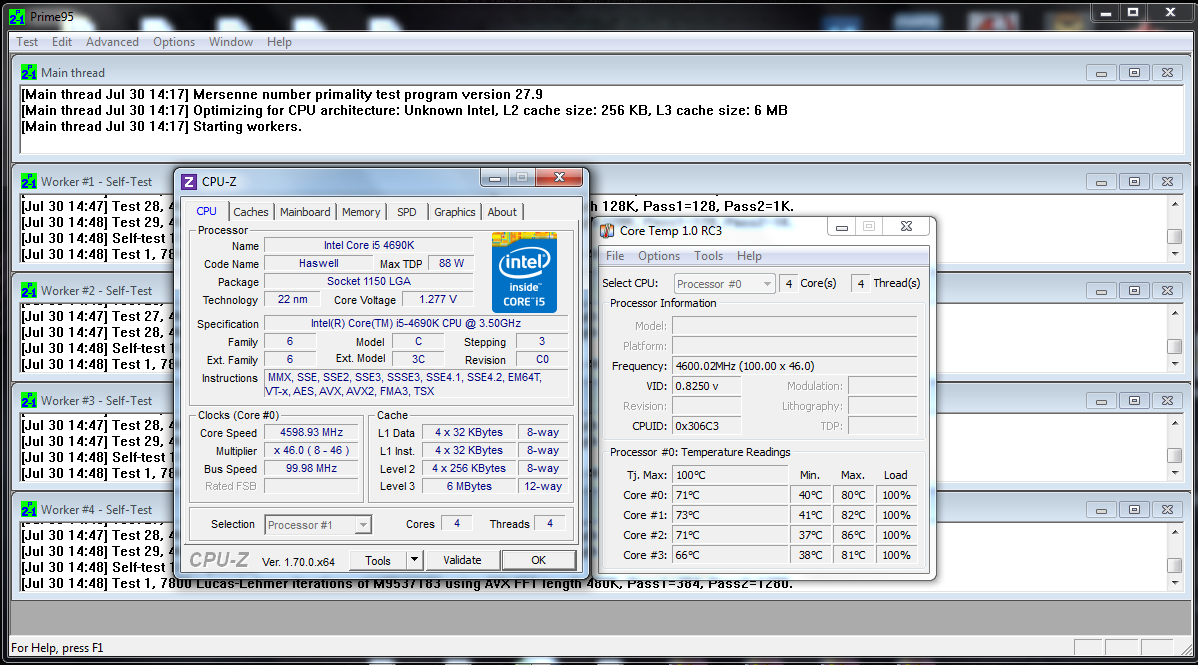This screenshot has height=665, width=1198.
Task: Click the CPU-Z title bar Z icon
Action: [189, 182]
